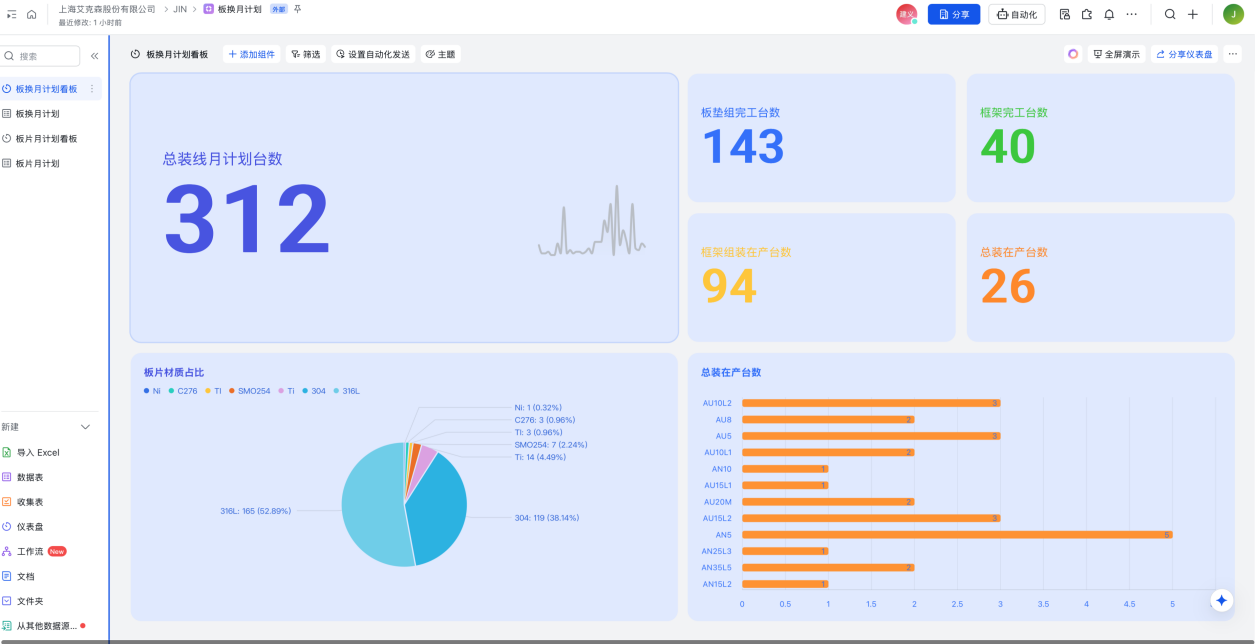Image resolution: width=1255 pixels, height=644 pixels.
Task: Collapse the 新建 section chevron
Action: tap(85, 427)
